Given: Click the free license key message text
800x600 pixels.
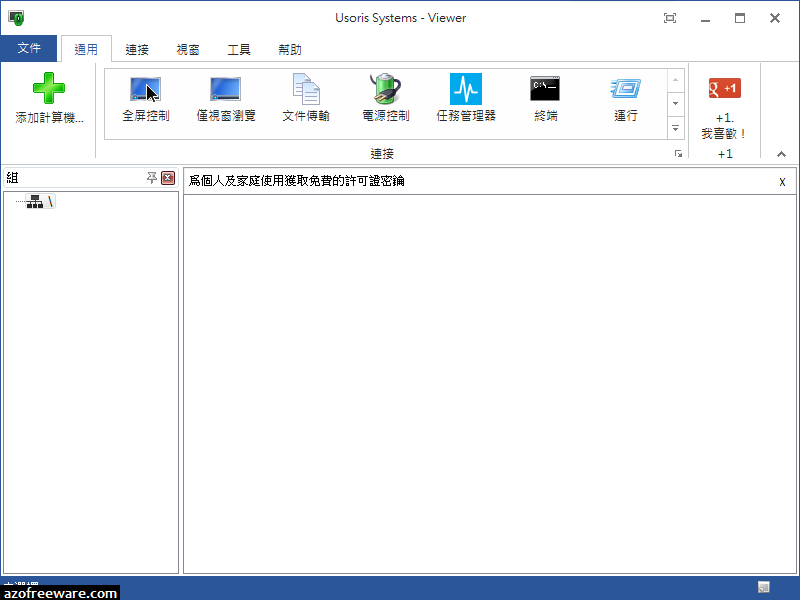Looking at the screenshot, I should (x=296, y=181).
